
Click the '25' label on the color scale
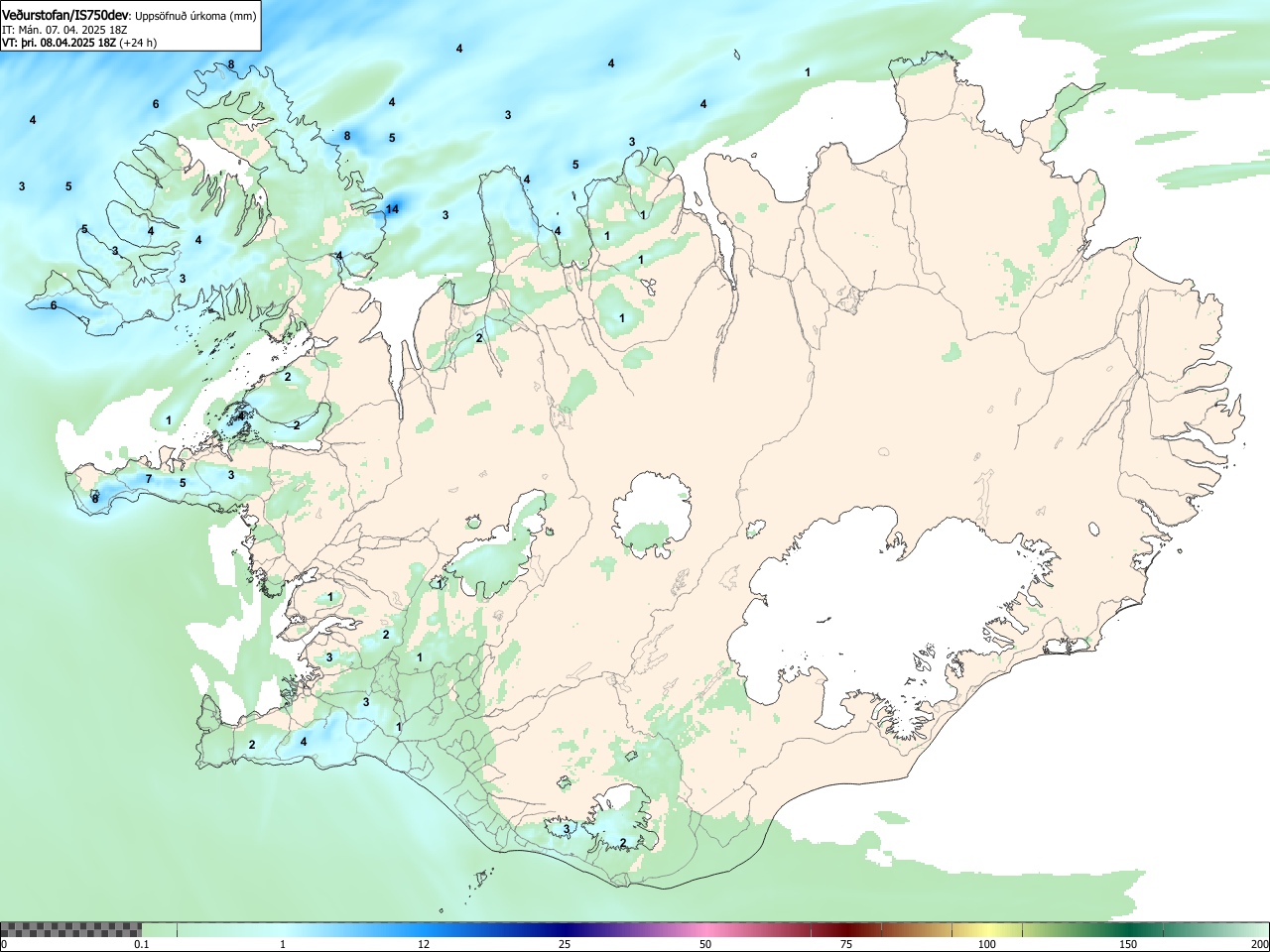pos(565,944)
